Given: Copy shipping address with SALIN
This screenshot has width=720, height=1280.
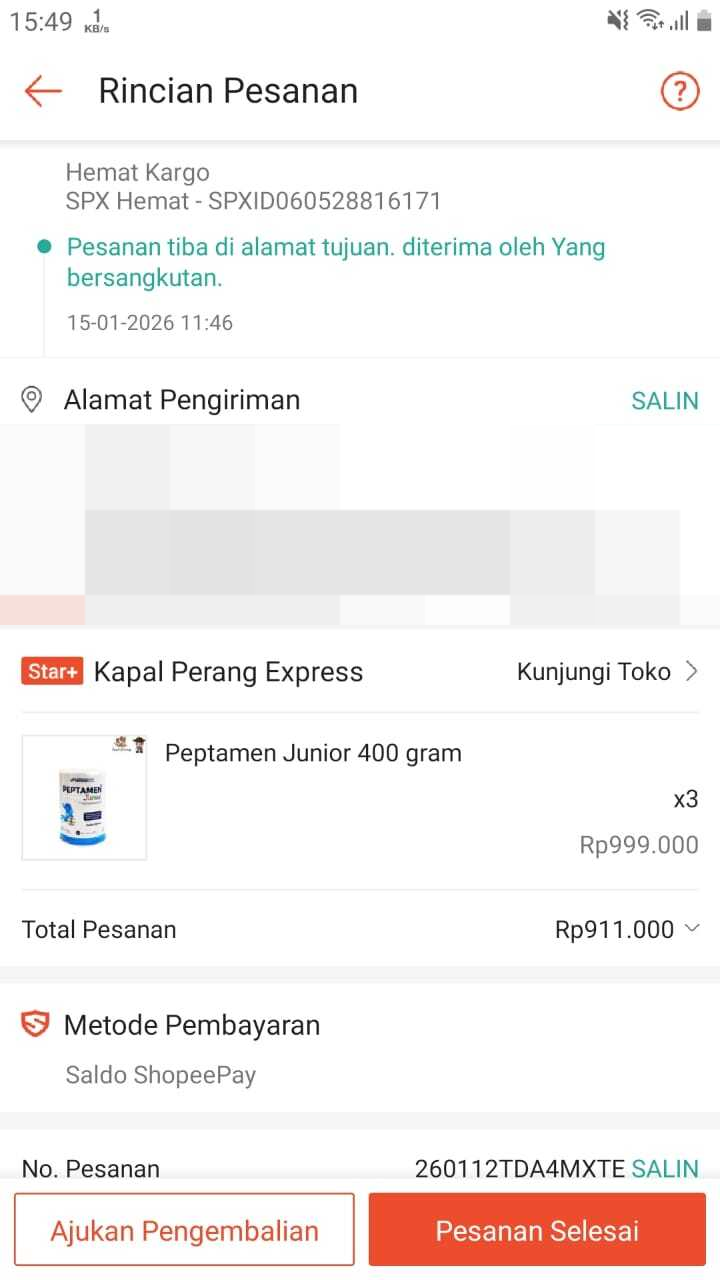Looking at the screenshot, I should click(664, 401).
